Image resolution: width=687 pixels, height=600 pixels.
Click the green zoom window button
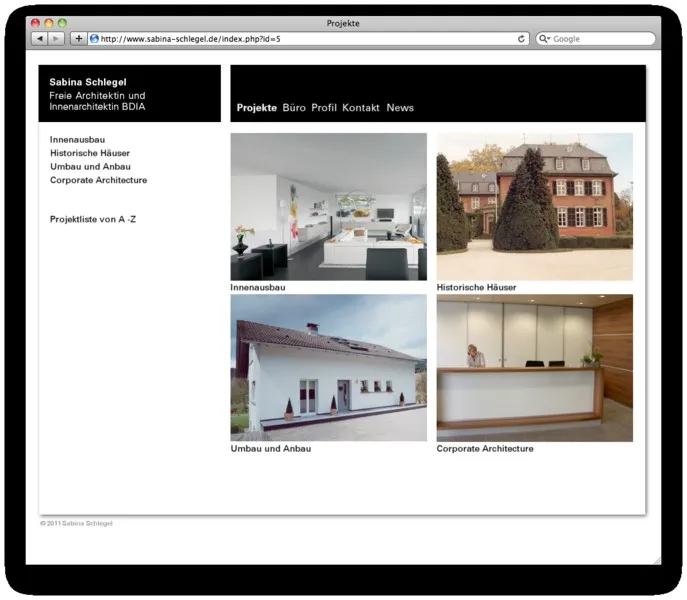63,23
